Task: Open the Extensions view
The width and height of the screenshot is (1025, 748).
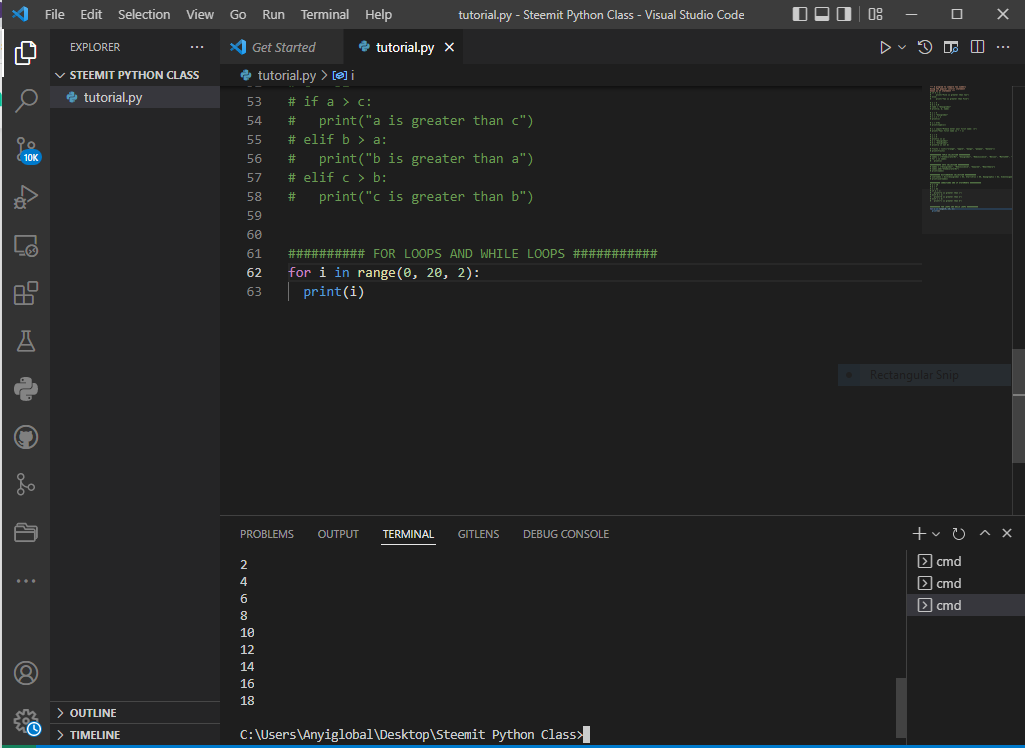Action: tap(26, 294)
